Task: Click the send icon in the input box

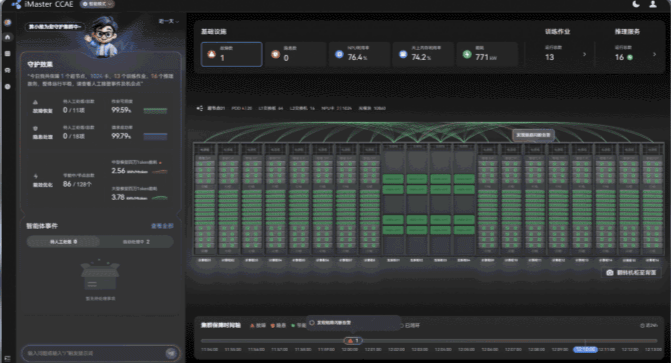Action: coord(172,353)
